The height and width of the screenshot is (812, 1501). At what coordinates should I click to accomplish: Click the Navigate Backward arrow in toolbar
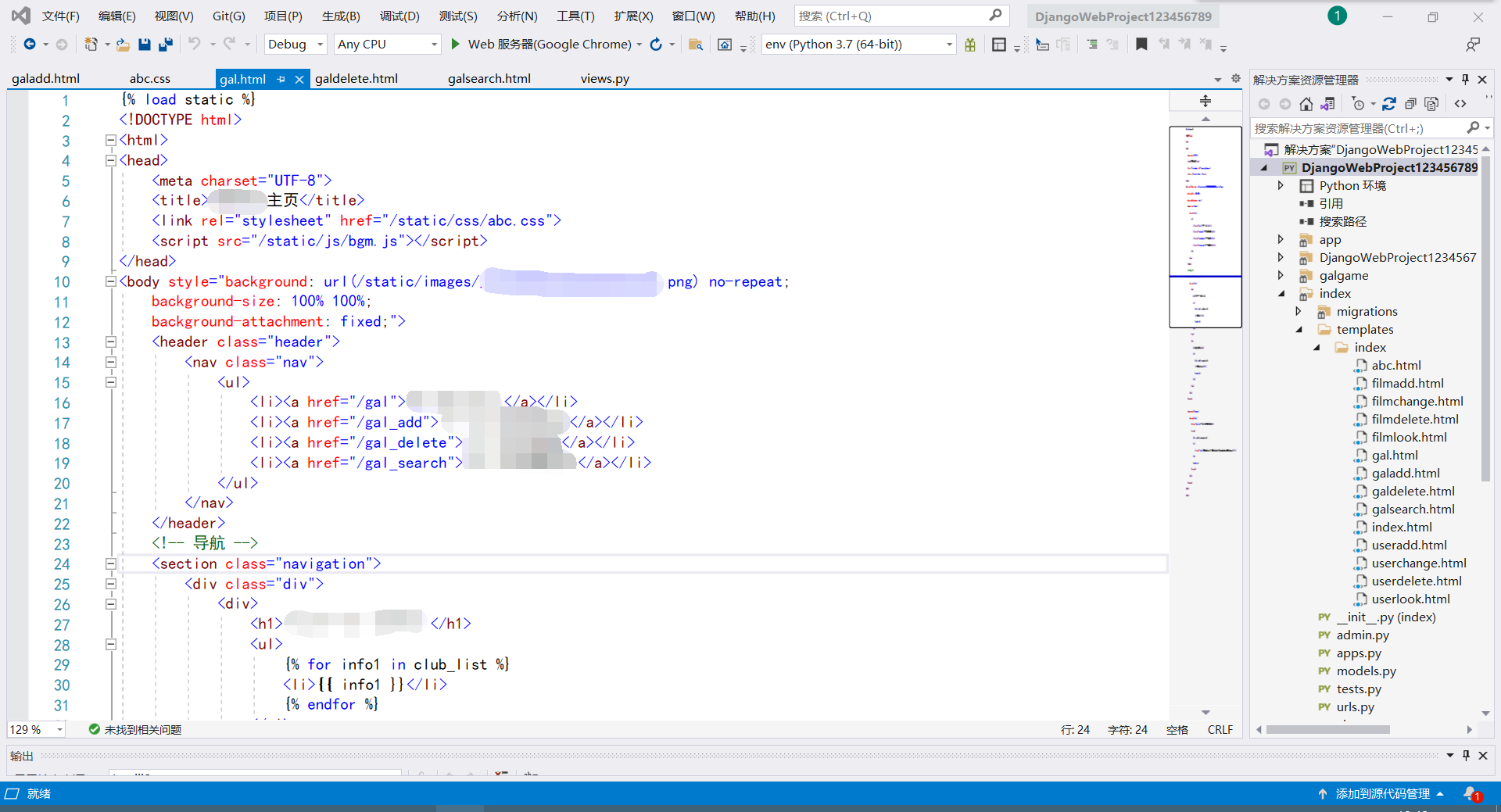30,45
